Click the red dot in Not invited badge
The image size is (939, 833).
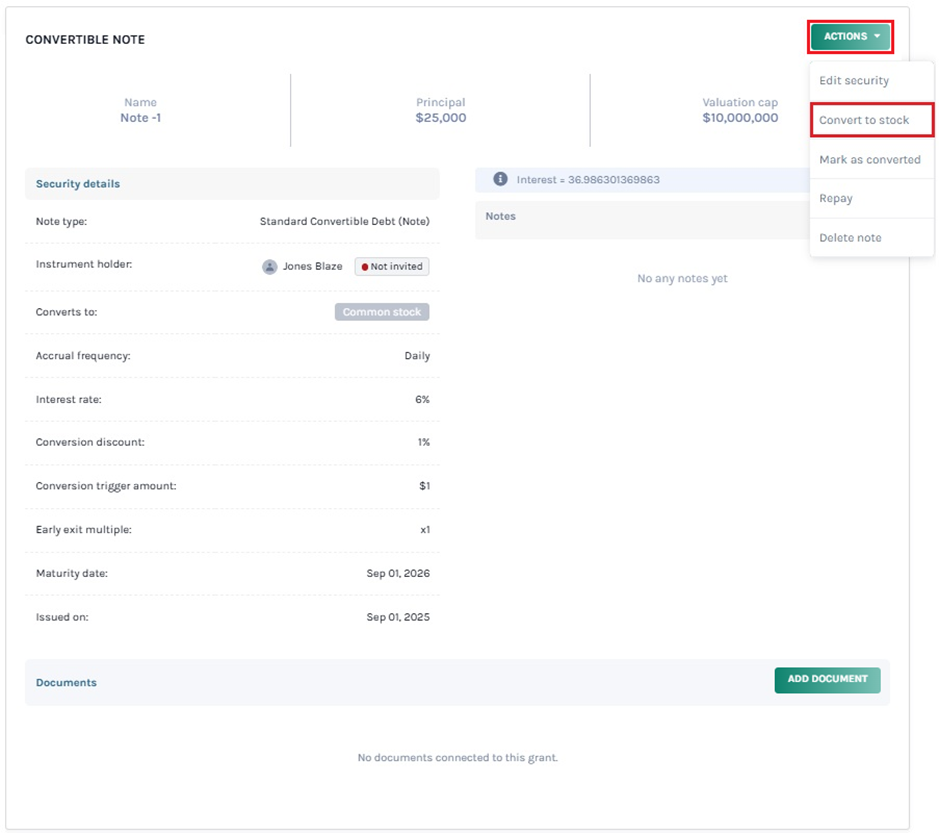(x=365, y=267)
